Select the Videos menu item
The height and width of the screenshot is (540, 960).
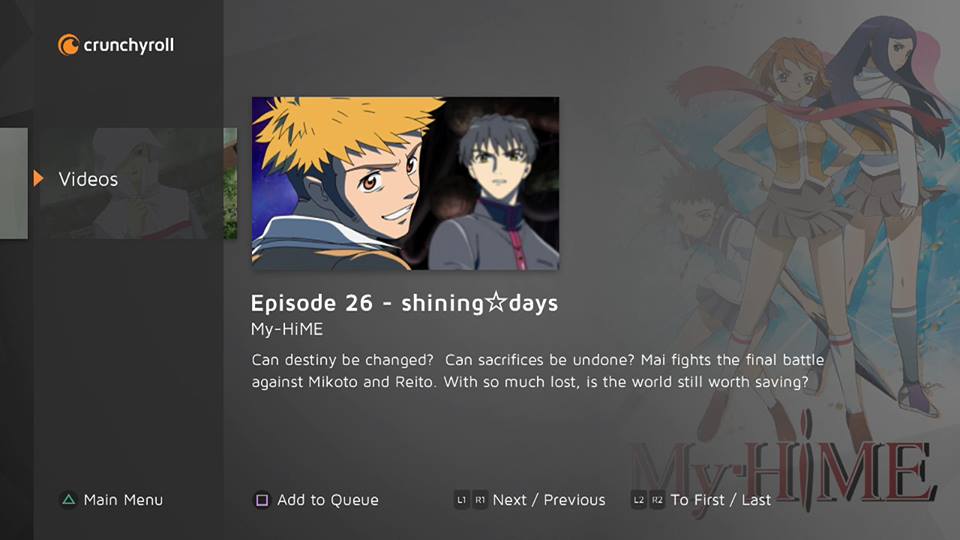click(x=88, y=179)
